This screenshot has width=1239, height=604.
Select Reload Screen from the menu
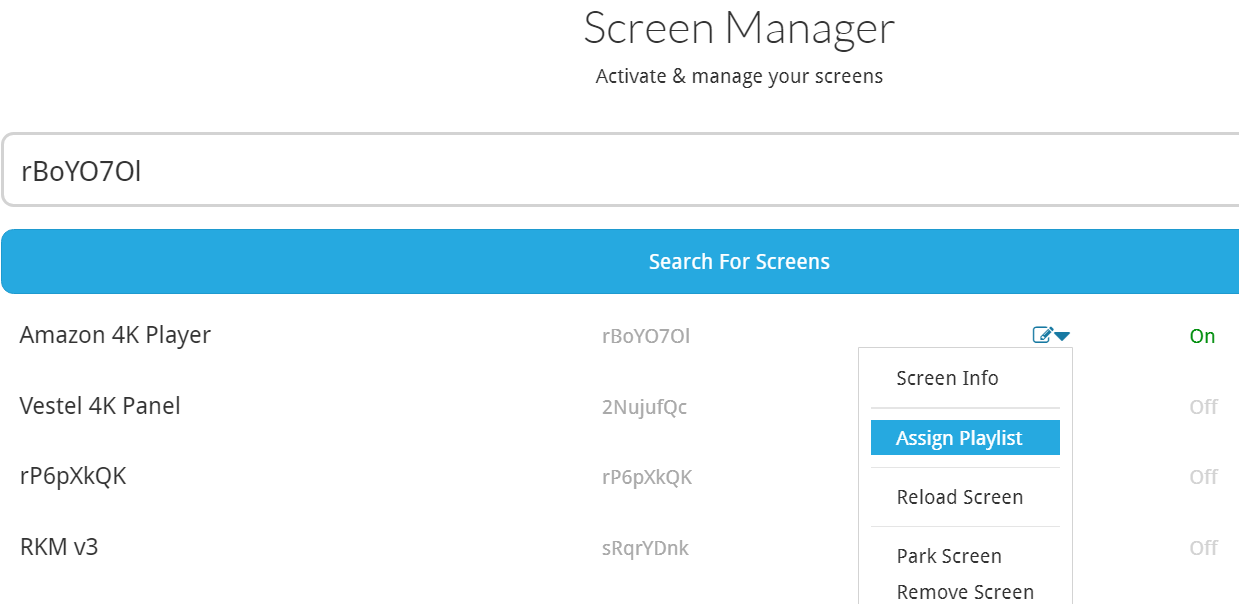(x=959, y=497)
